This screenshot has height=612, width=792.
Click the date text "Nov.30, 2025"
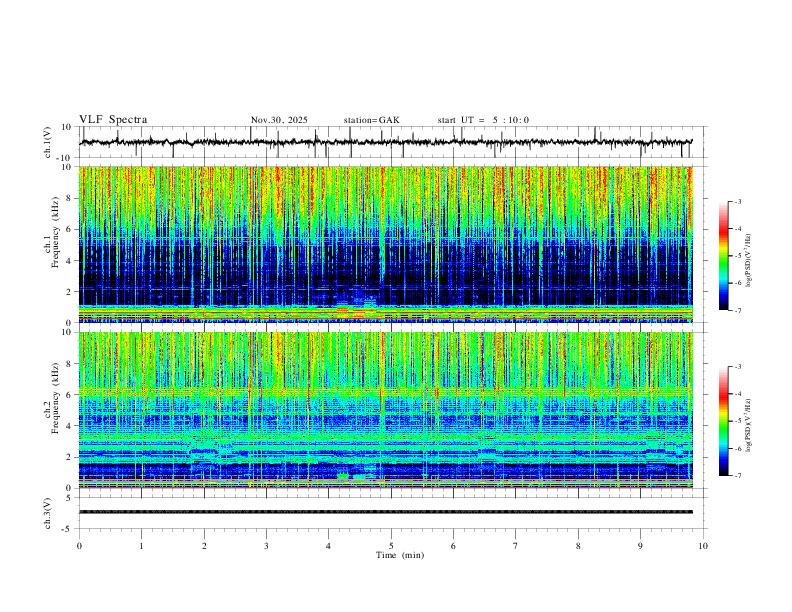[279, 120]
